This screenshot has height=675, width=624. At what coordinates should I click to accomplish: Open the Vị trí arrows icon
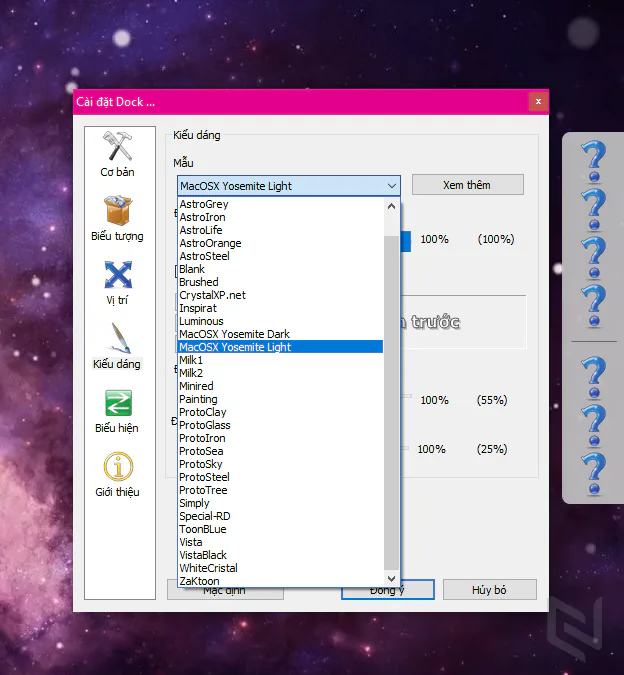118,275
